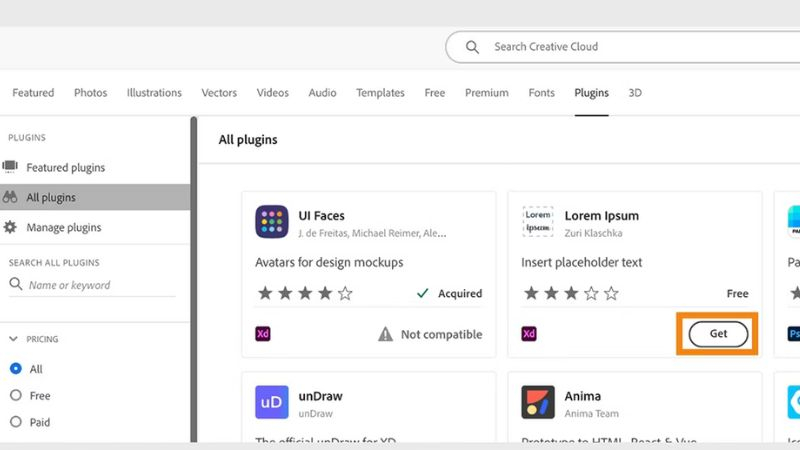Click the 'Avatars for design mockups' description
This screenshot has height=450, width=800.
[x=329, y=262]
